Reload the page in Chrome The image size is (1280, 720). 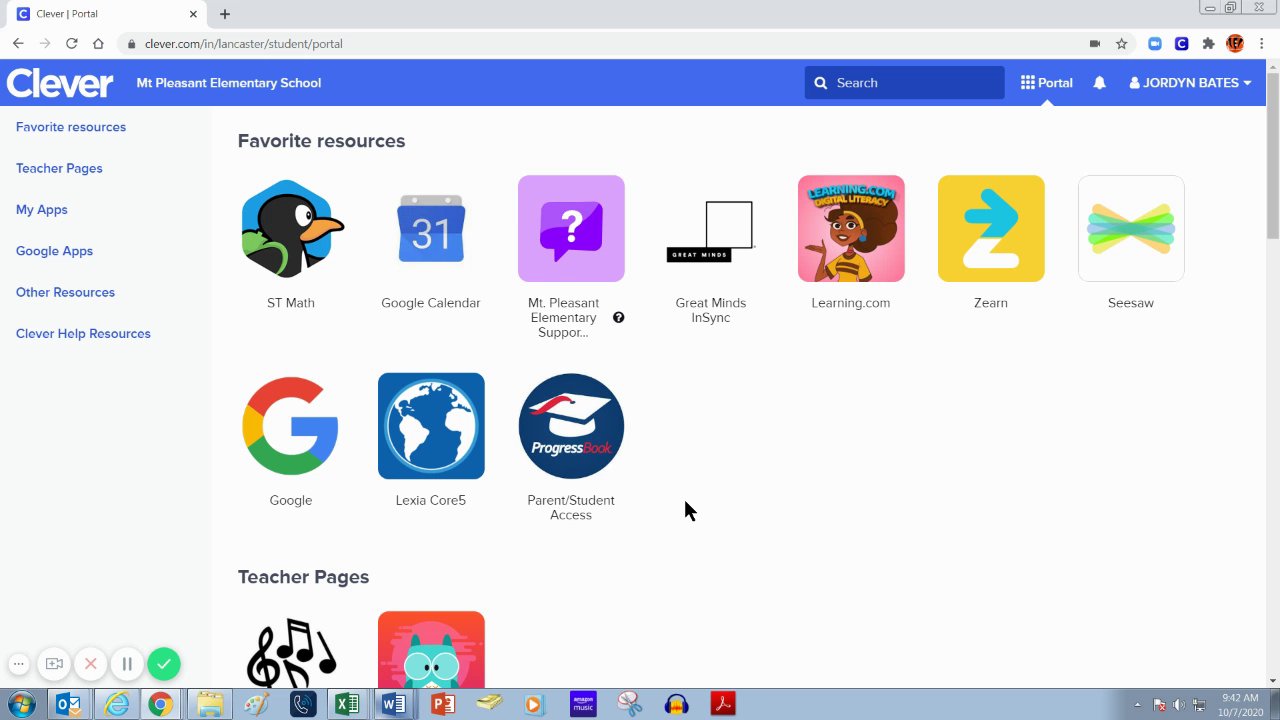(x=71, y=44)
